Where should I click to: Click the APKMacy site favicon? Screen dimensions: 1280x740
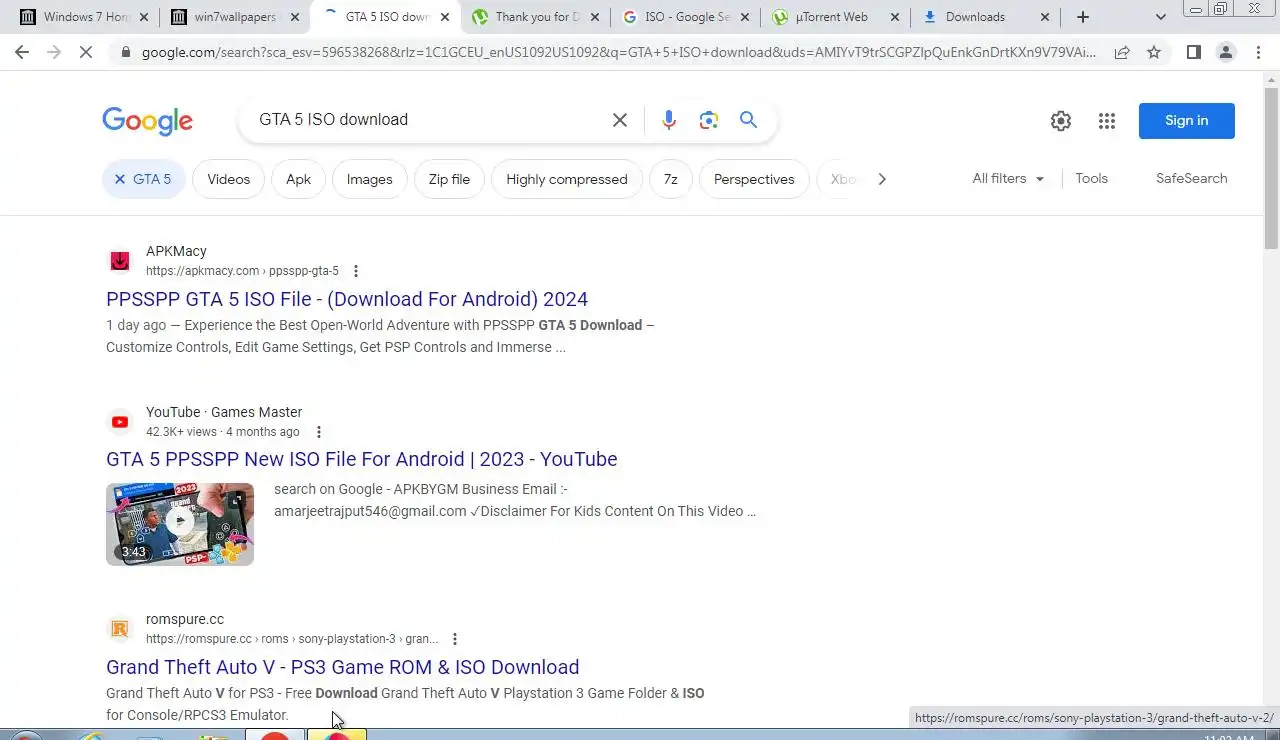pyautogui.click(x=120, y=261)
